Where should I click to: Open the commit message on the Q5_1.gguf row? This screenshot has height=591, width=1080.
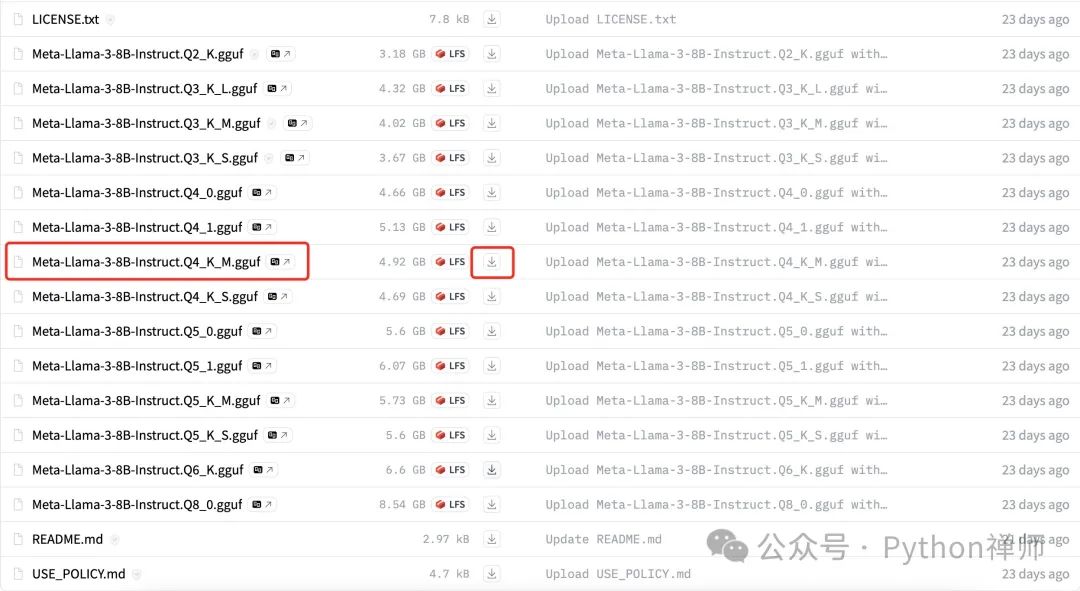pos(716,366)
